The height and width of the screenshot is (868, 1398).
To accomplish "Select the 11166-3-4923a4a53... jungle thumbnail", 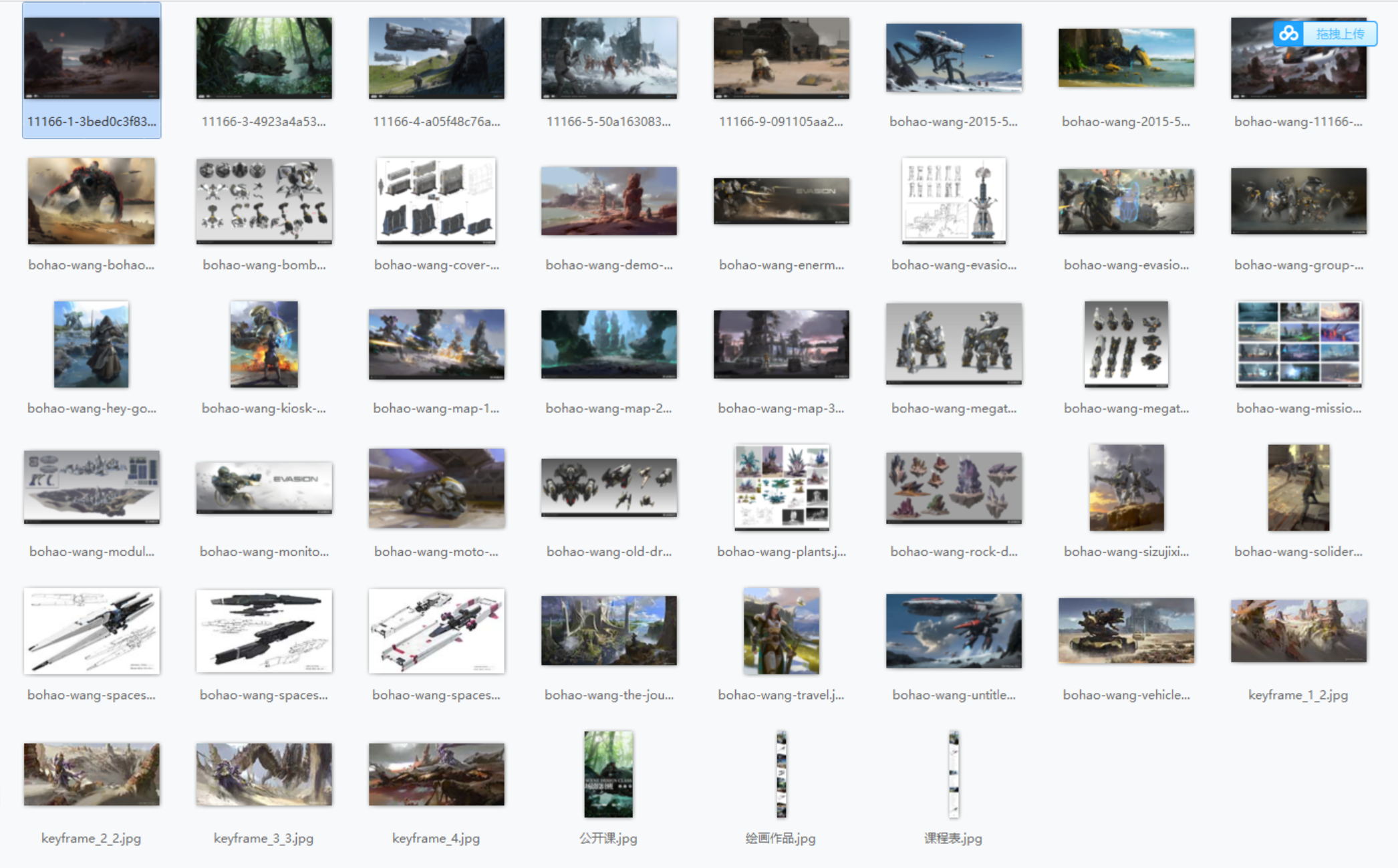I will [264, 58].
